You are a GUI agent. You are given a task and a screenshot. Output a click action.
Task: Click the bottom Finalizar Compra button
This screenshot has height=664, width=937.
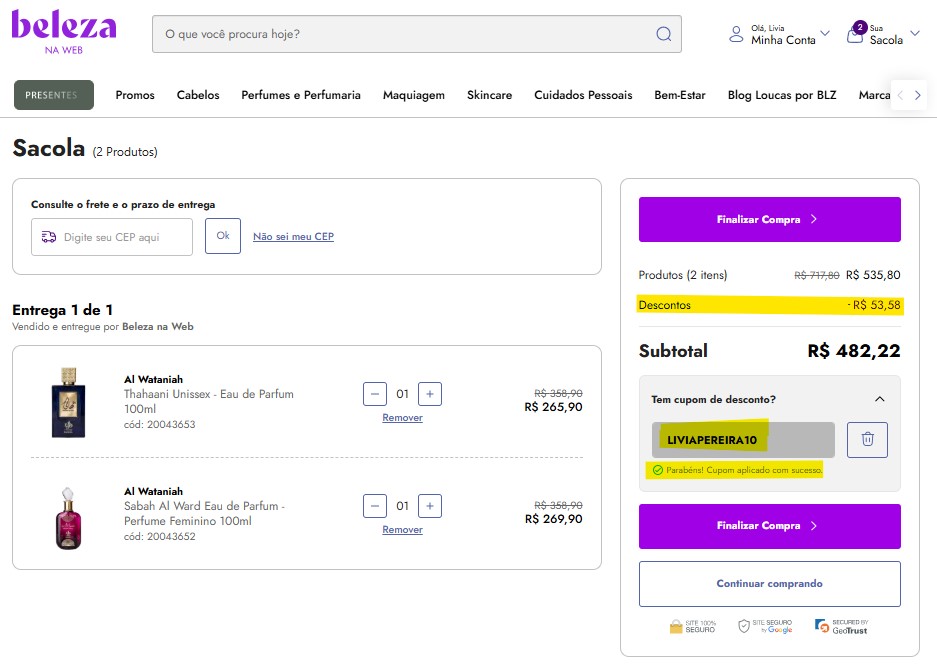tap(770, 526)
